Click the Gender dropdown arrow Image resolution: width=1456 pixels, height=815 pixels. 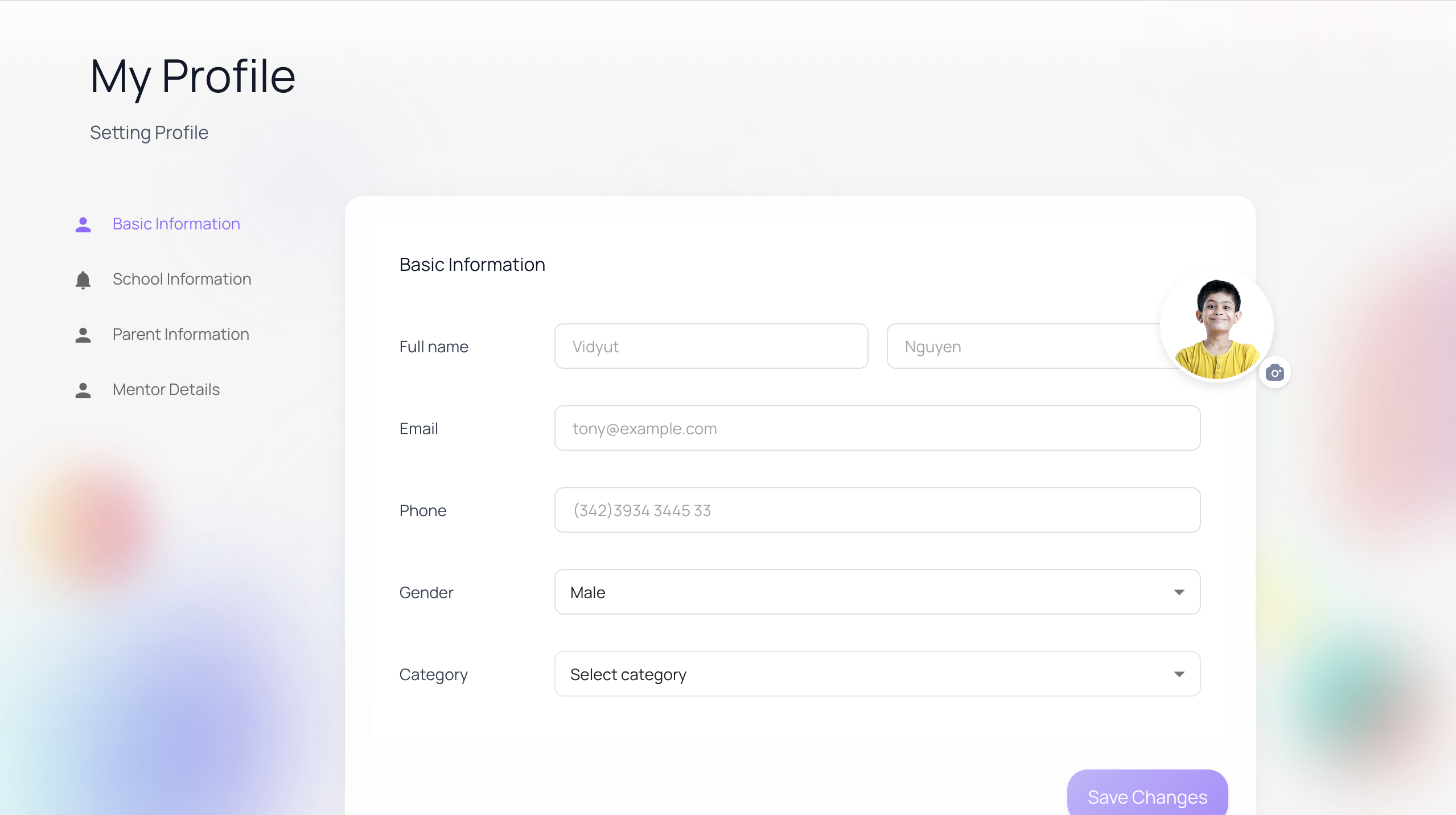(x=1179, y=592)
